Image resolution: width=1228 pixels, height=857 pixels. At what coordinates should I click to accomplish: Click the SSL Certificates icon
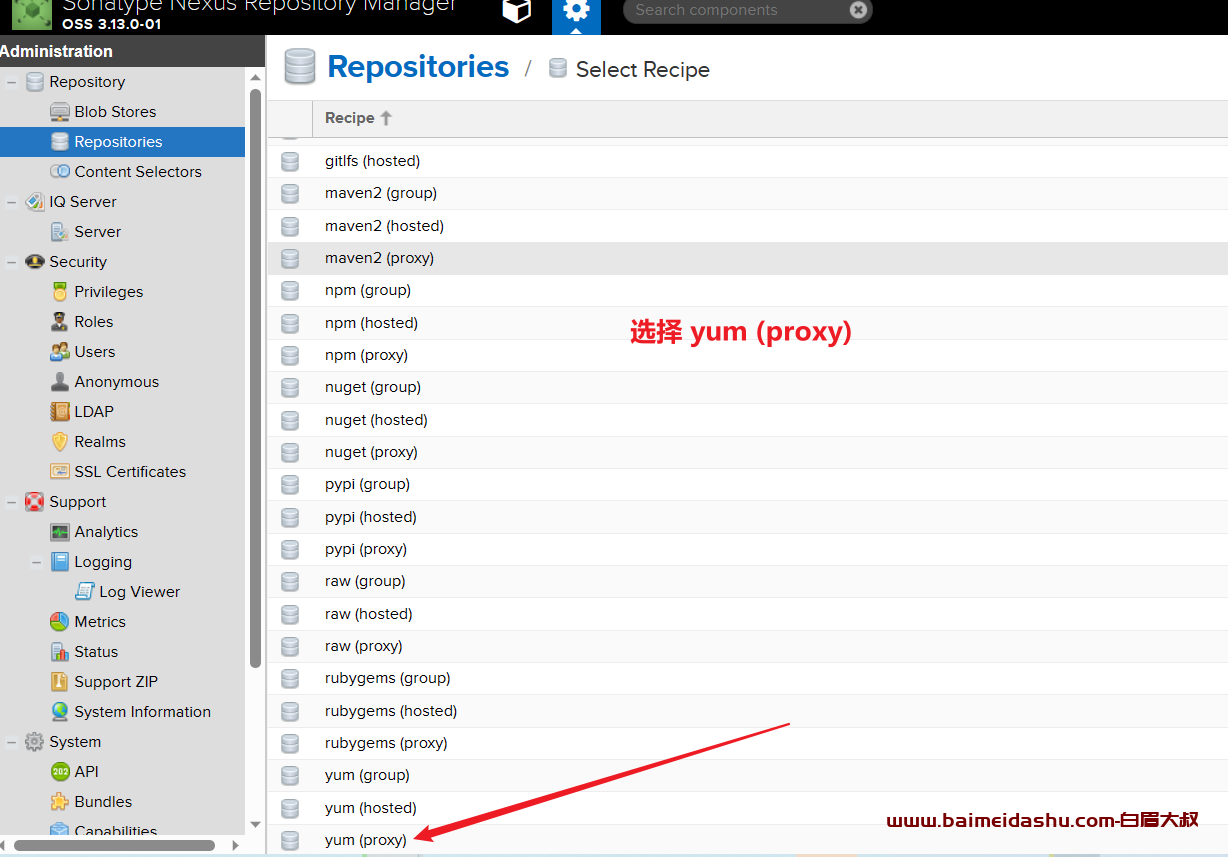point(60,472)
